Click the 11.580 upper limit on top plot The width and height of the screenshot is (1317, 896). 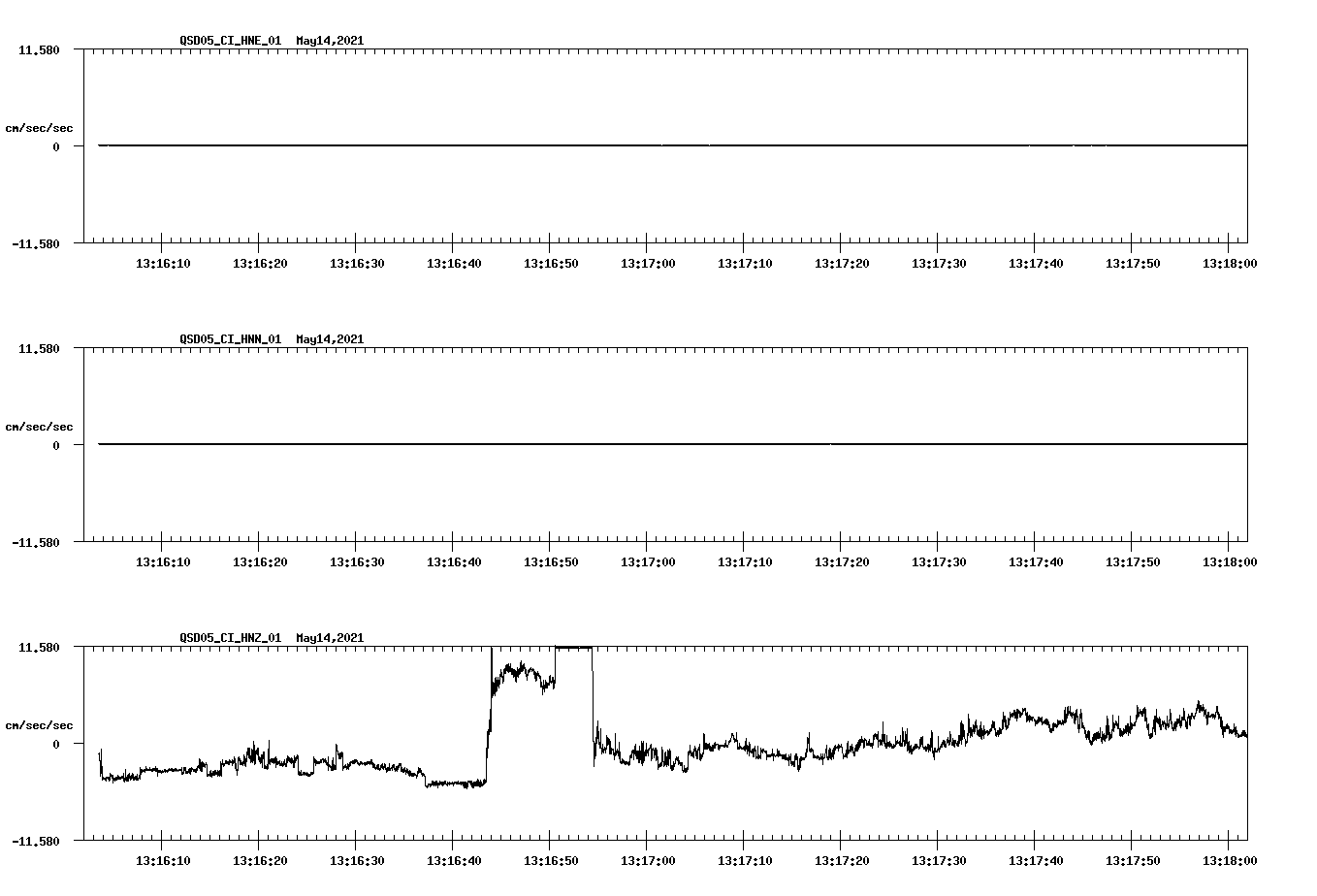41,49
